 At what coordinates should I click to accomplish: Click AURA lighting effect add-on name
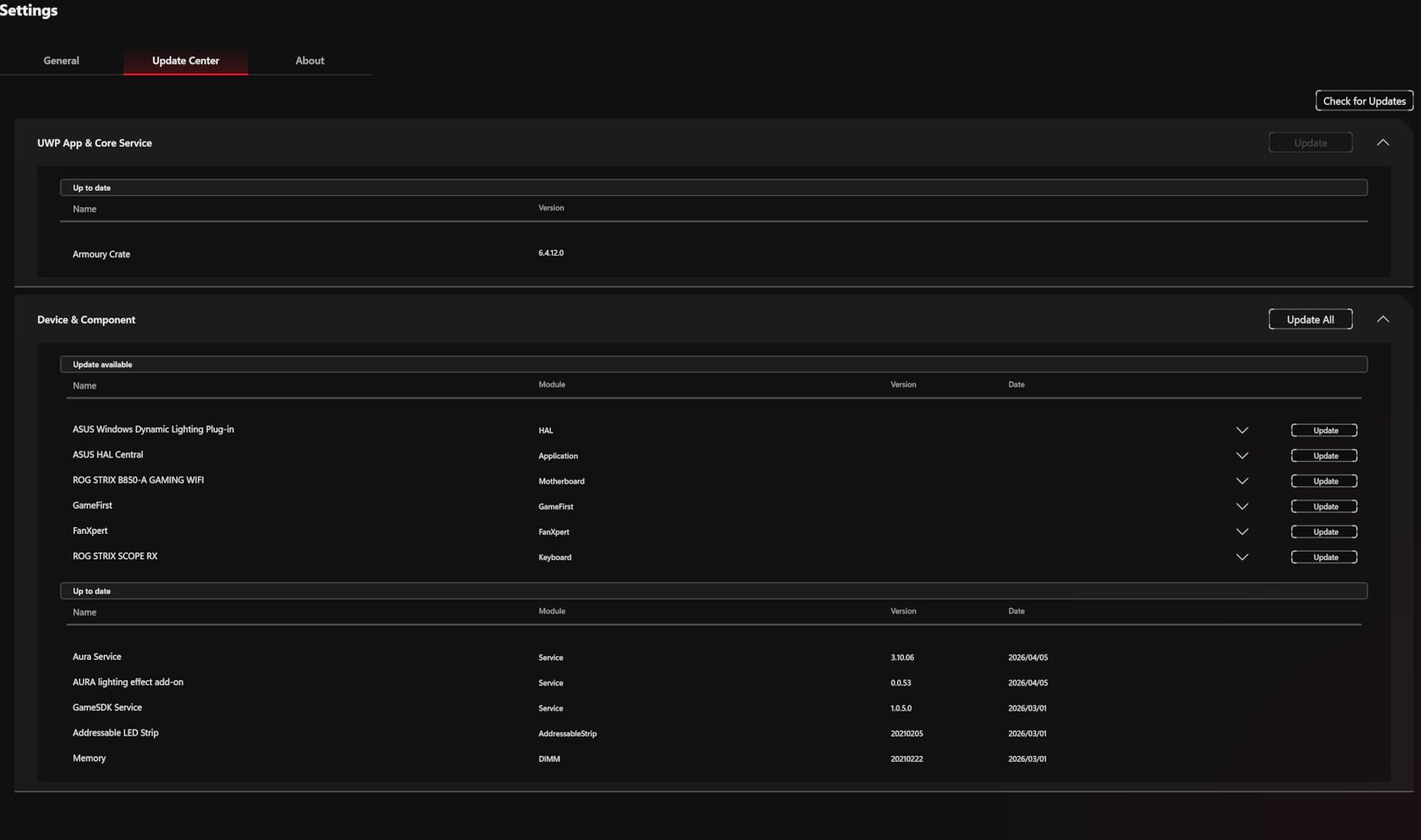pyautogui.click(x=128, y=682)
